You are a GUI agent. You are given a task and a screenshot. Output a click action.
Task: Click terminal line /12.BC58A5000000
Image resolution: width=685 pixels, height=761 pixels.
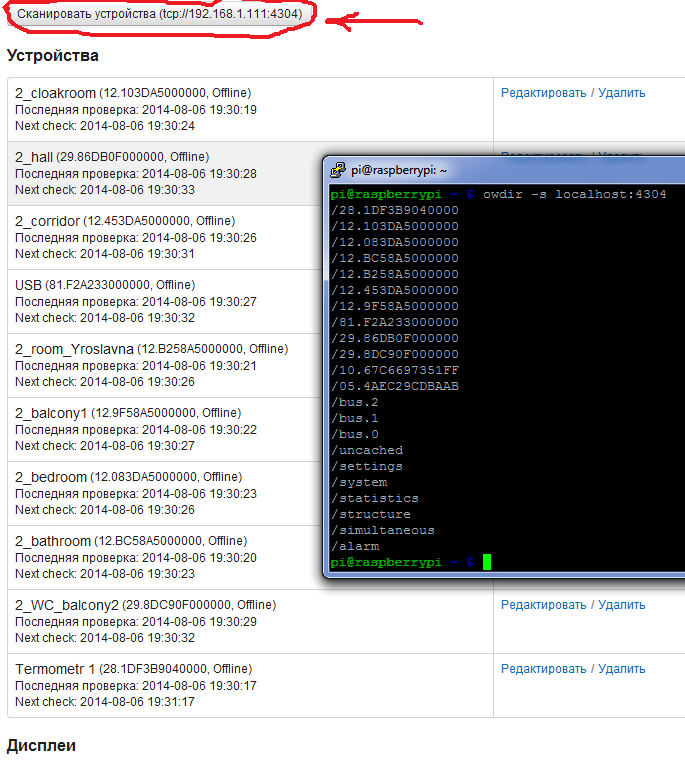[395, 258]
